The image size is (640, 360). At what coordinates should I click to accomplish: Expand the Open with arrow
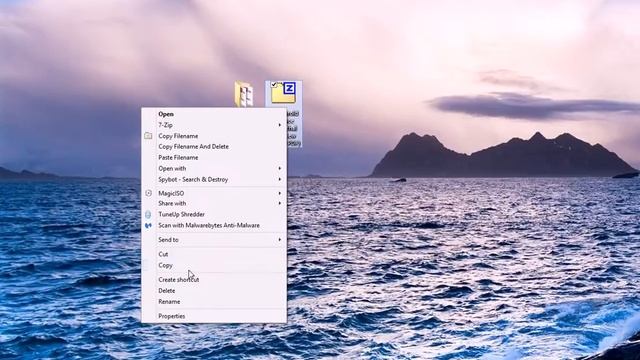tap(280, 168)
